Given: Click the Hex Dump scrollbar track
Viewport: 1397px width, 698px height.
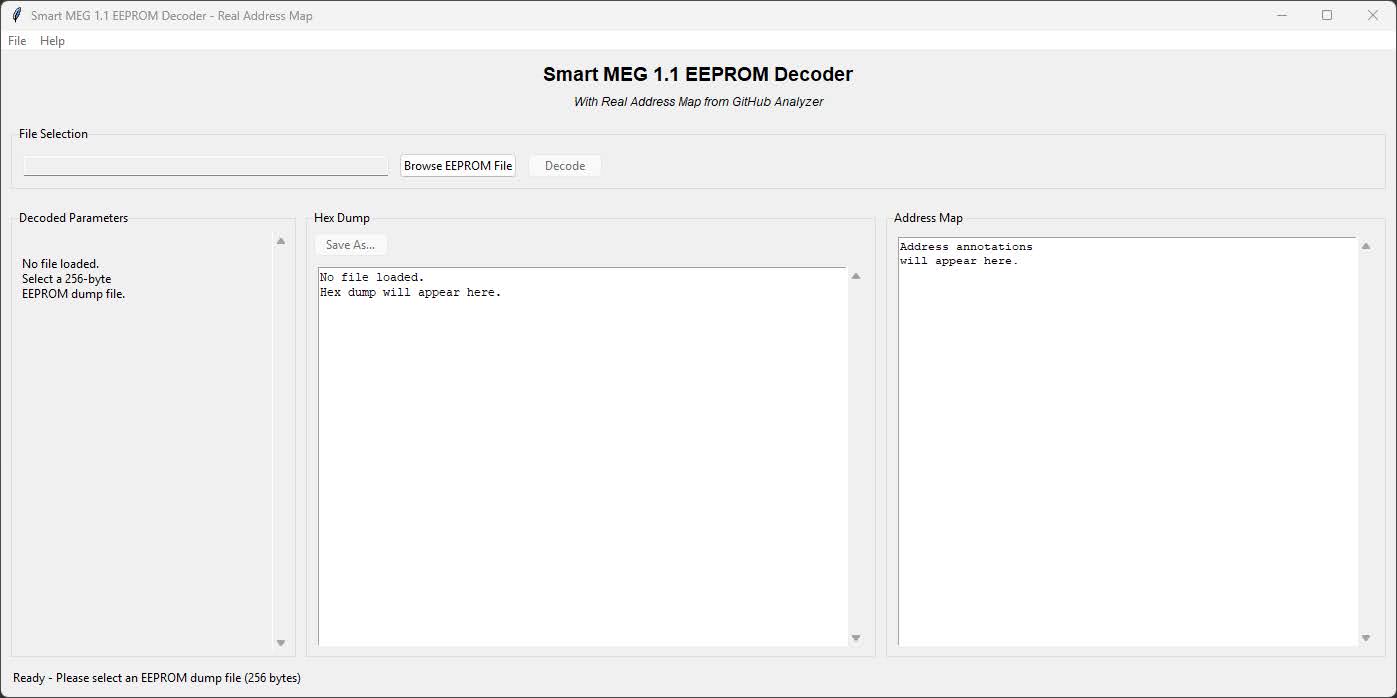Looking at the screenshot, I should tap(856, 457).
